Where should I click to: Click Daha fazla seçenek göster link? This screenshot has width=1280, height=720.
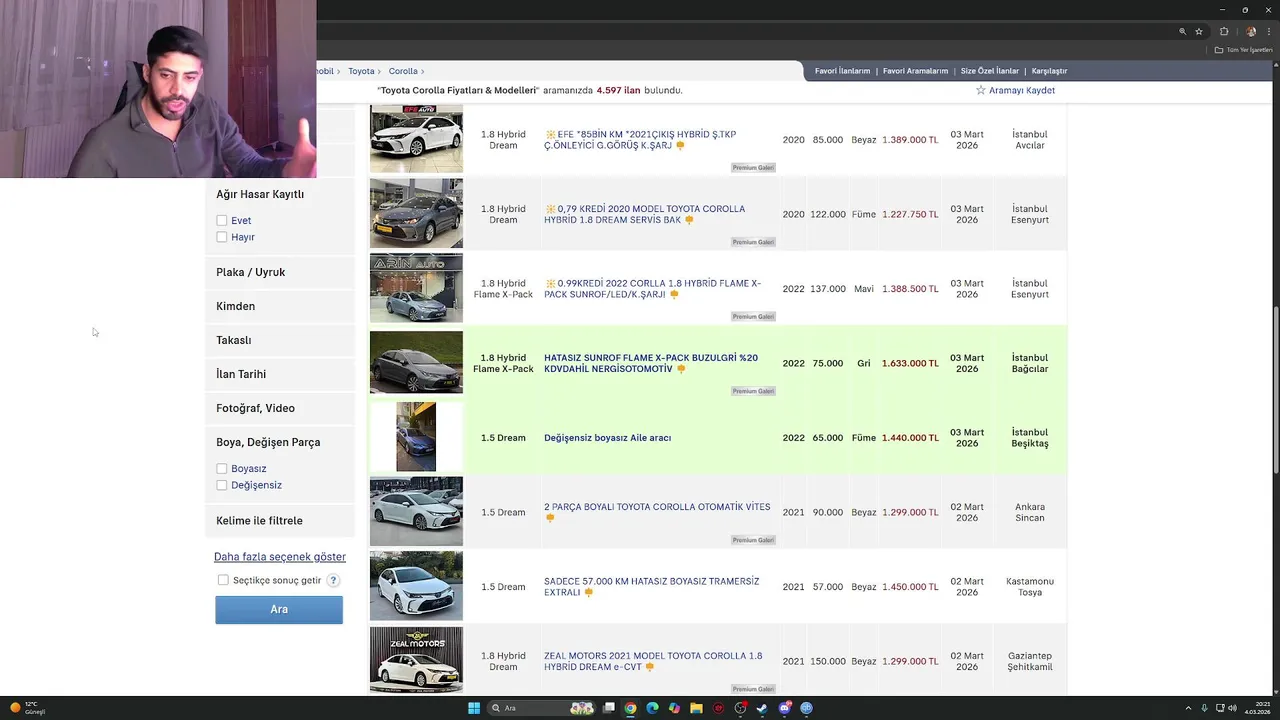pyautogui.click(x=280, y=557)
